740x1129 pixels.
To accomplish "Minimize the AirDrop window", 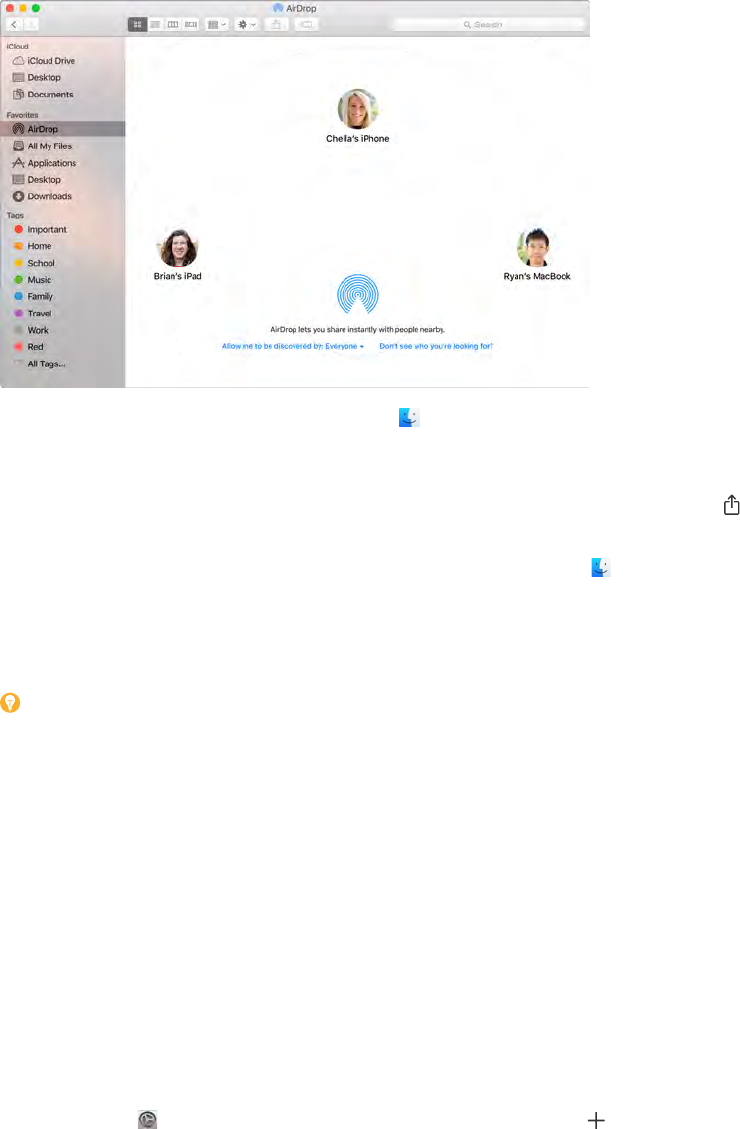I will (x=23, y=8).
